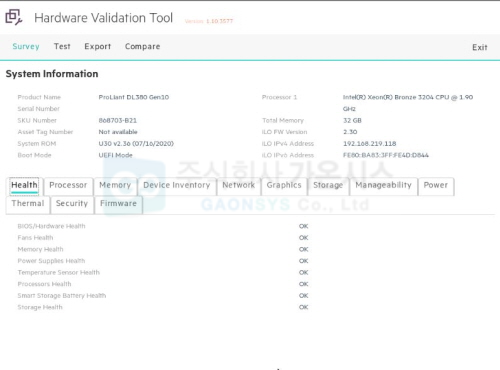The height and width of the screenshot is (370, 500).
Task: Click the Intel Xeon Bronze 3204 processor value
Action: click(x=408, y=103)
